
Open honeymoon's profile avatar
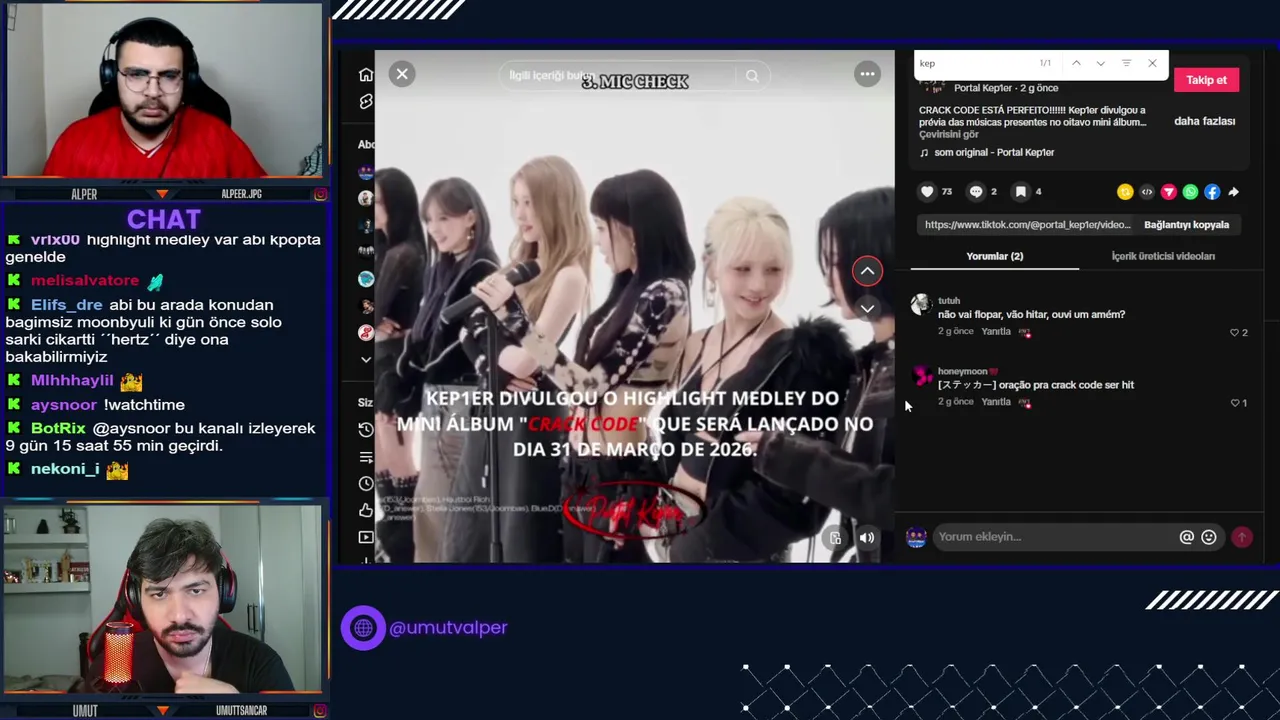[922, 376]
